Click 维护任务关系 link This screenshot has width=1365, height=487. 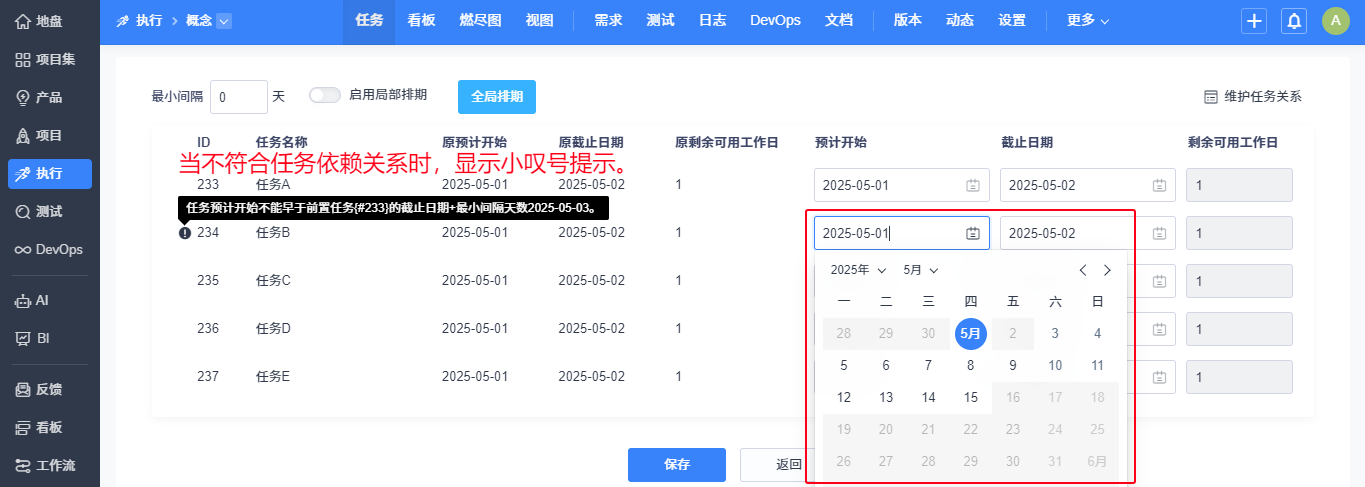(x=1253, y=97)
